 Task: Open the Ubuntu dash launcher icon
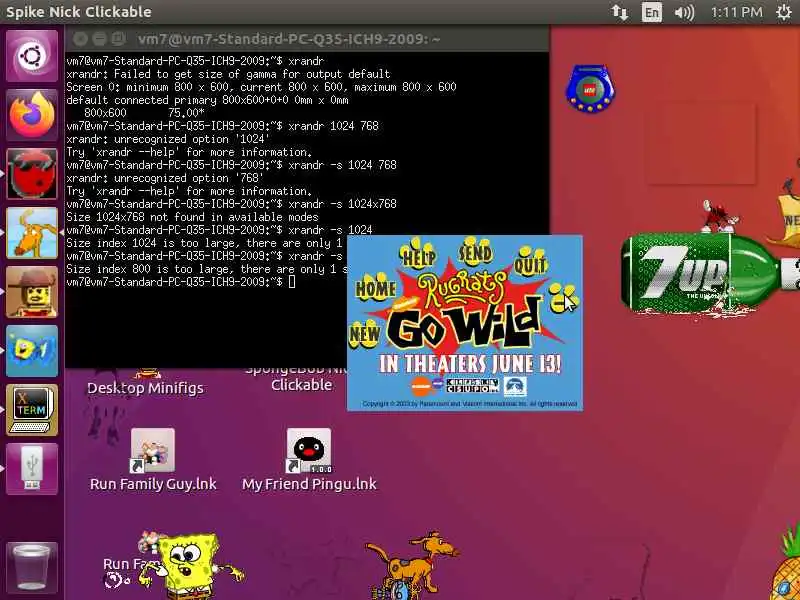(32, 56)
